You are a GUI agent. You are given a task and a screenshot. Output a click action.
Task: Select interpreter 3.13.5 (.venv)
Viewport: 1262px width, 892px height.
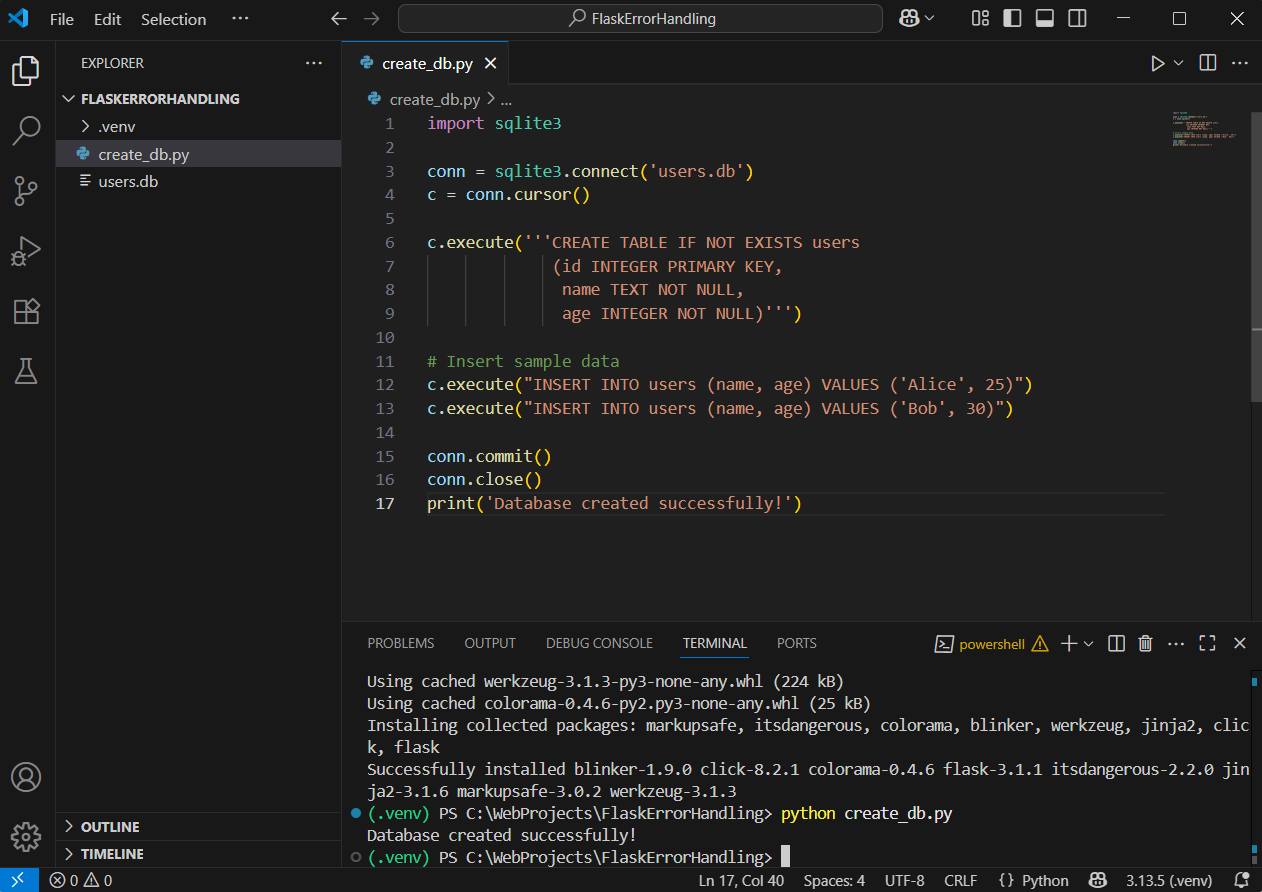pyautogui.click(x=1169, y=880)
